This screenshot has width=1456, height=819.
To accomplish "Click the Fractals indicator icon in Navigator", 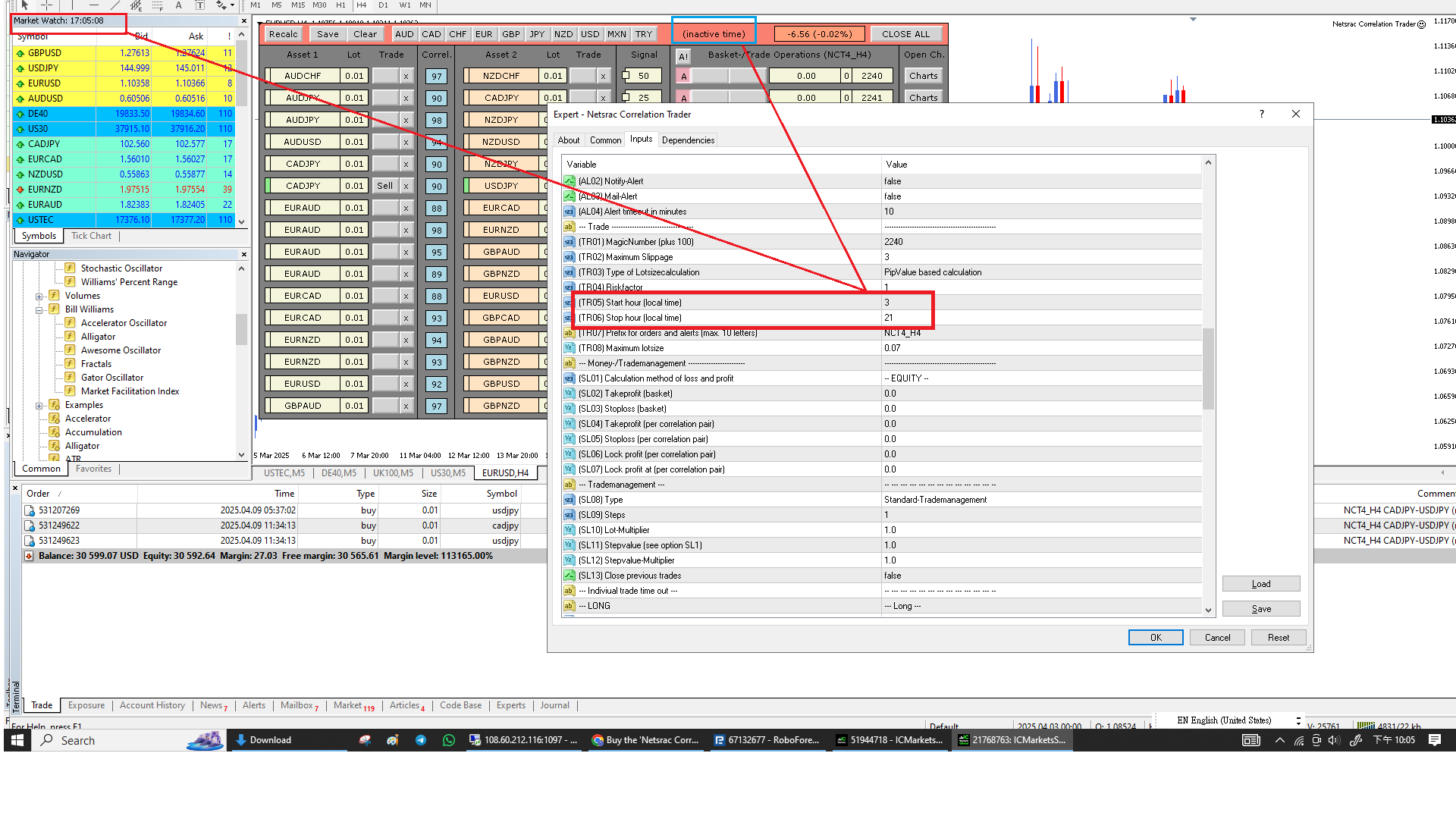I will (x=70, y=364).
